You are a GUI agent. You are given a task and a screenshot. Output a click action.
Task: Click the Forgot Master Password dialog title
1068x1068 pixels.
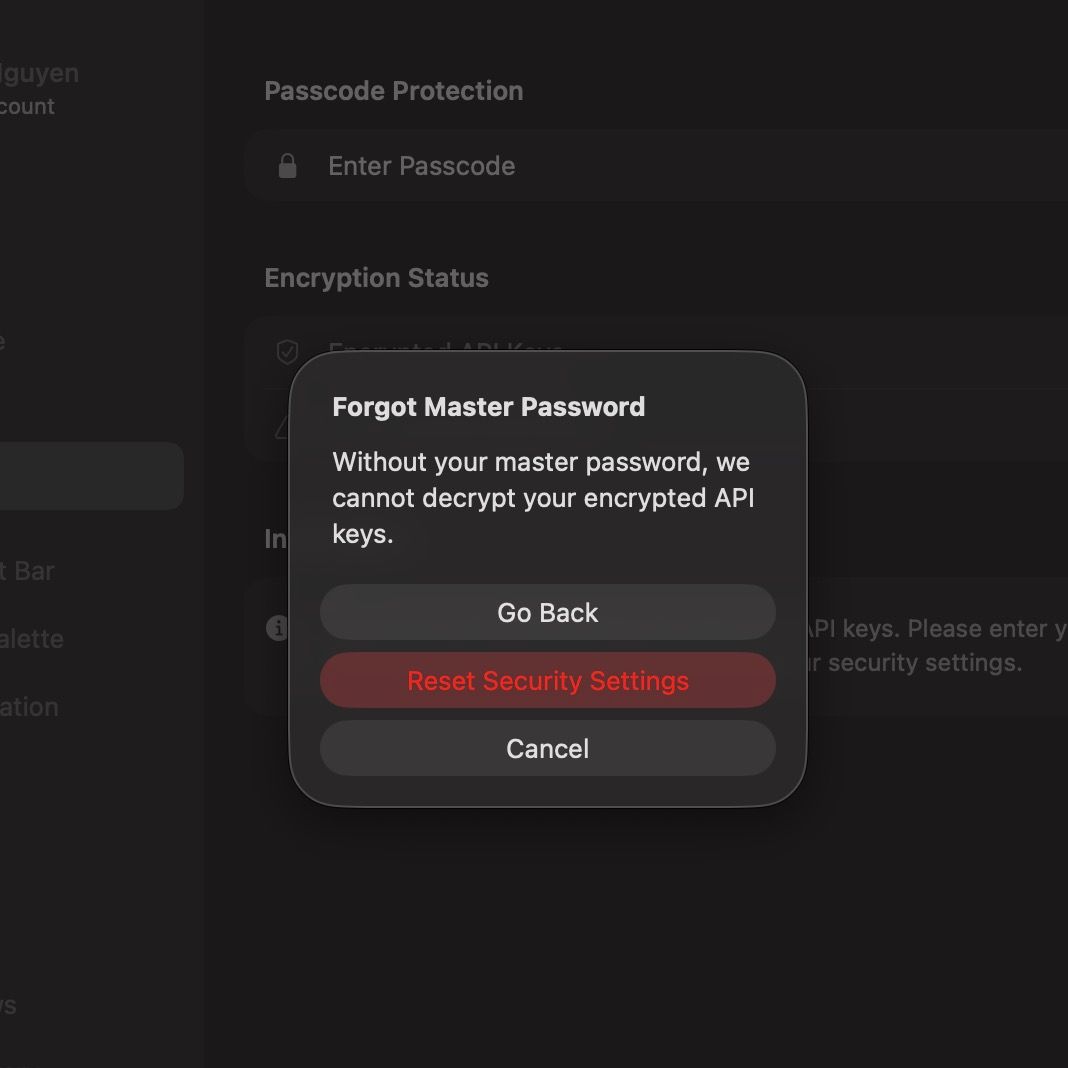click(488, 407)
